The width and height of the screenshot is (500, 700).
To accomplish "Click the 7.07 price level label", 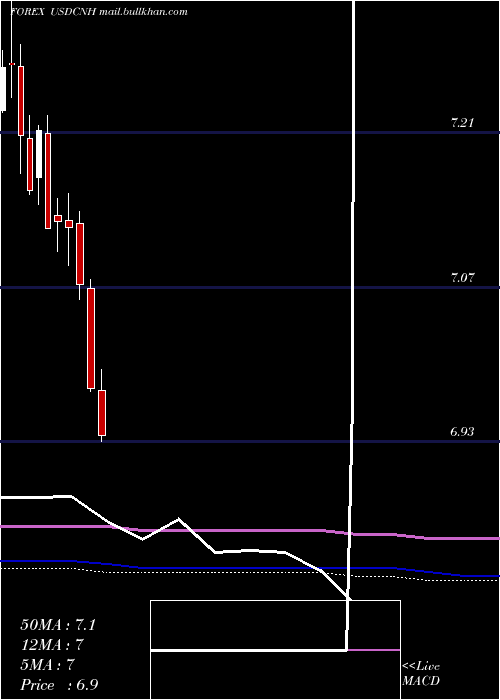I will coord(462,278).
